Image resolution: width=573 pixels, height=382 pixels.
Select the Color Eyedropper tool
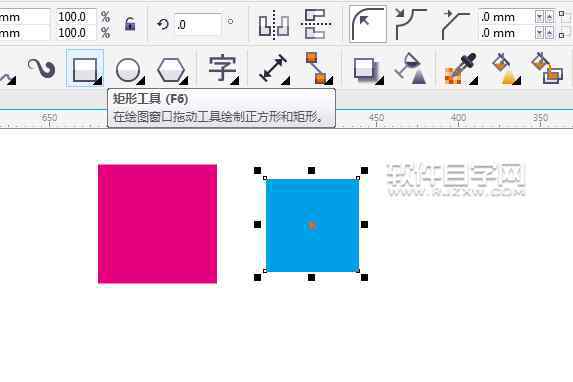pos(460,69)
